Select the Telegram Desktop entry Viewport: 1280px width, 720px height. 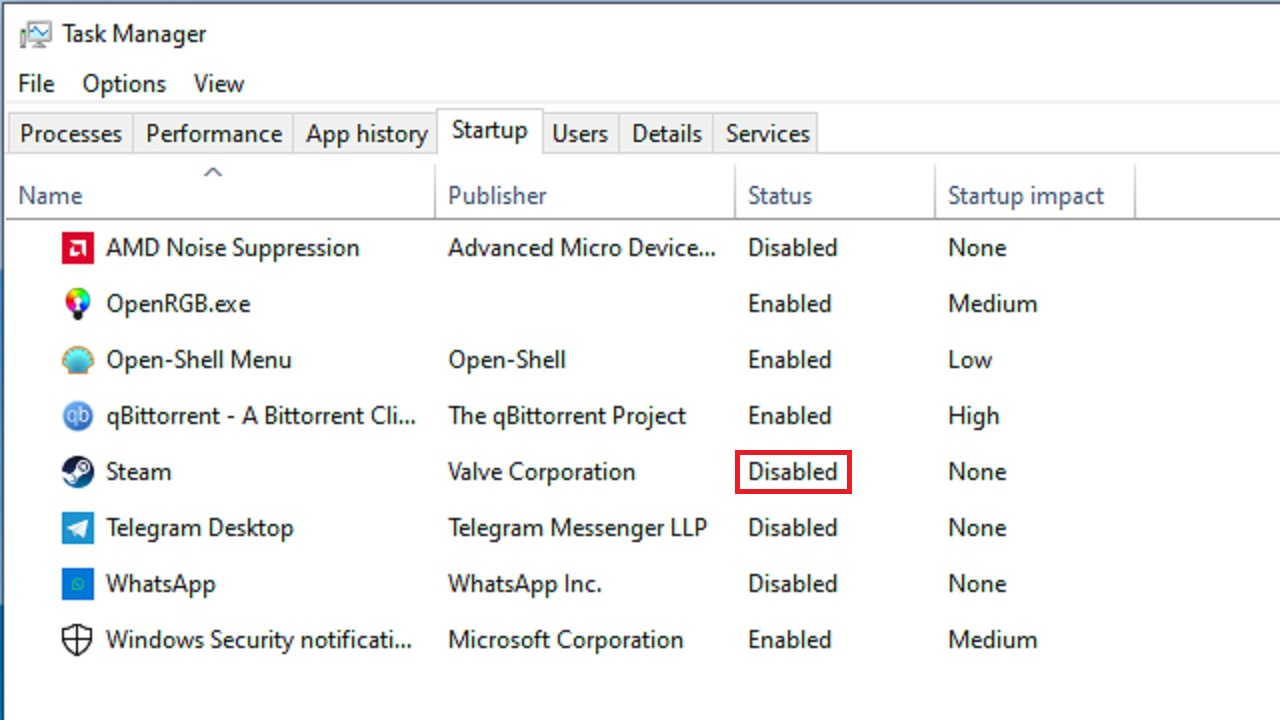200,528
